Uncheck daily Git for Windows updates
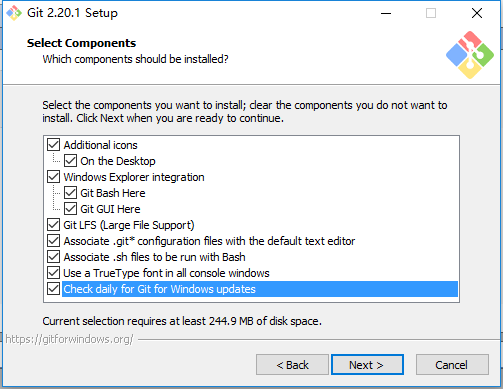This screenshot has width=503, height=389. [53, 289]
